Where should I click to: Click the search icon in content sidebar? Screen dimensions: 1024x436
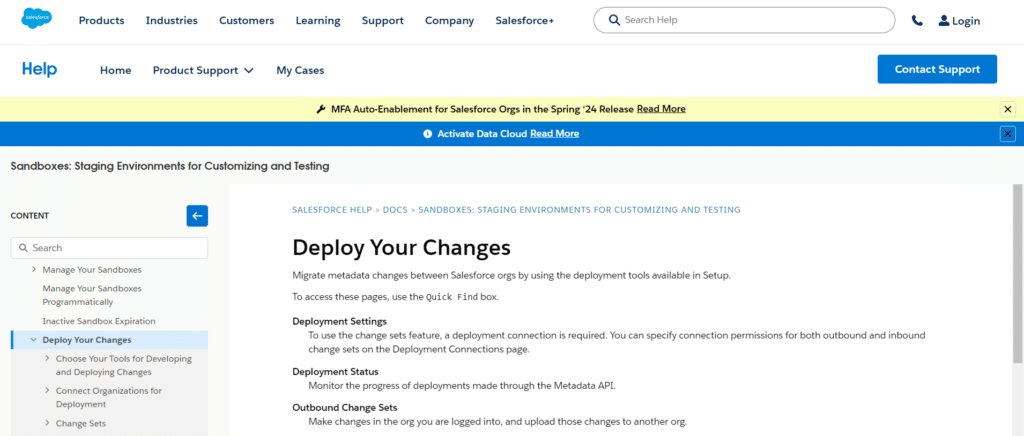[x=24, y=248]
